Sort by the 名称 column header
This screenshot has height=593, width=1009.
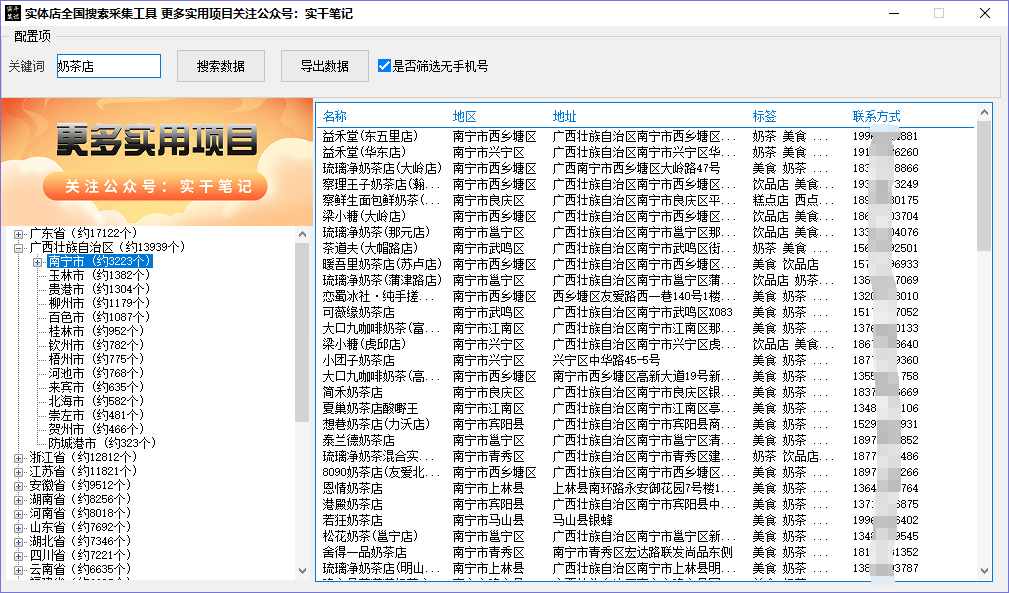point(335,116)
